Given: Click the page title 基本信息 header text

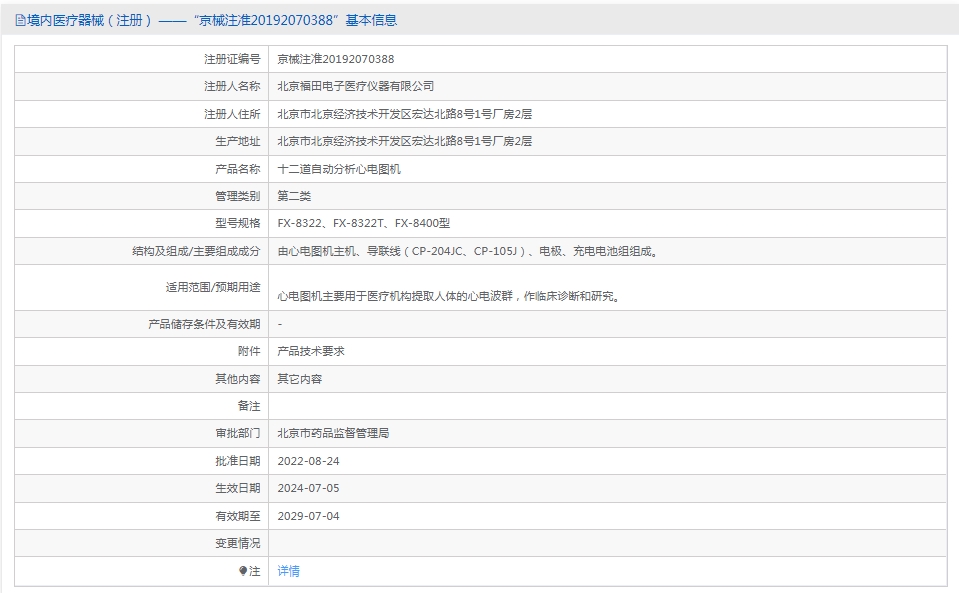Looking at the screenshot, I should (371, 21).
